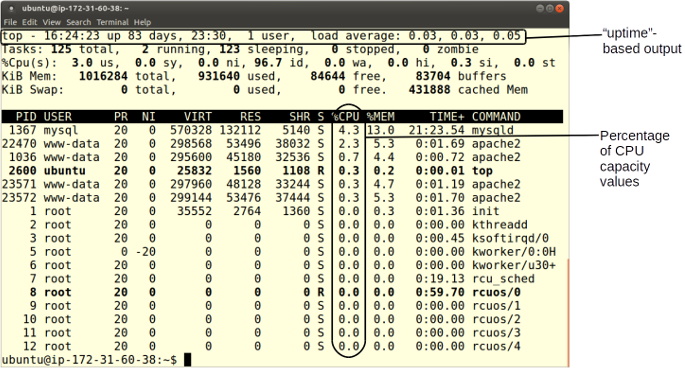Screen dimensions: 685x370
Task: Click the USER column header
Action: click(x=58, y=117)
